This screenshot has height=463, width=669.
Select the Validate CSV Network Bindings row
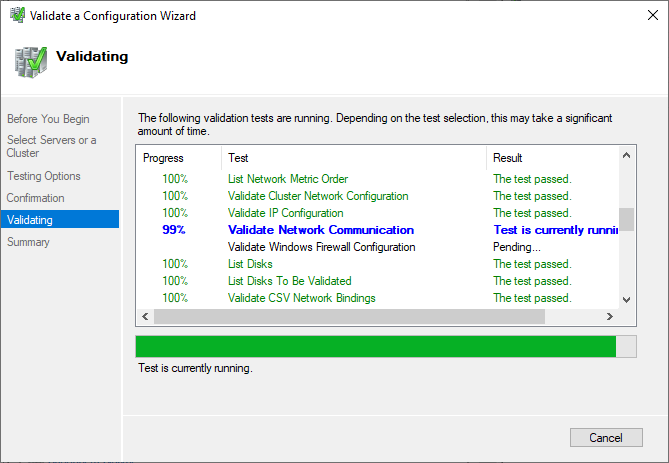coord(301,298)
